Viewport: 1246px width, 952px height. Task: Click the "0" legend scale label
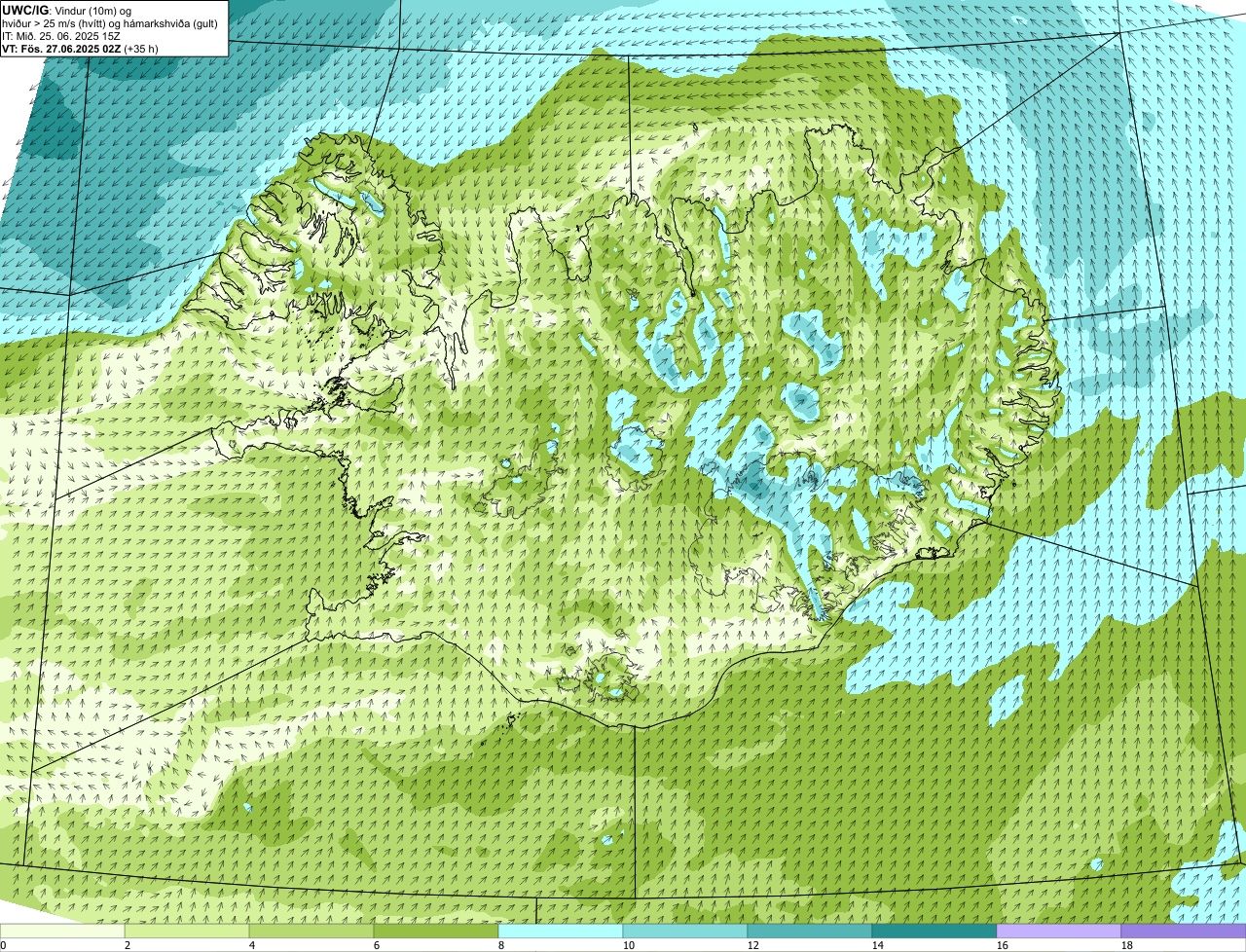point(3,945)
